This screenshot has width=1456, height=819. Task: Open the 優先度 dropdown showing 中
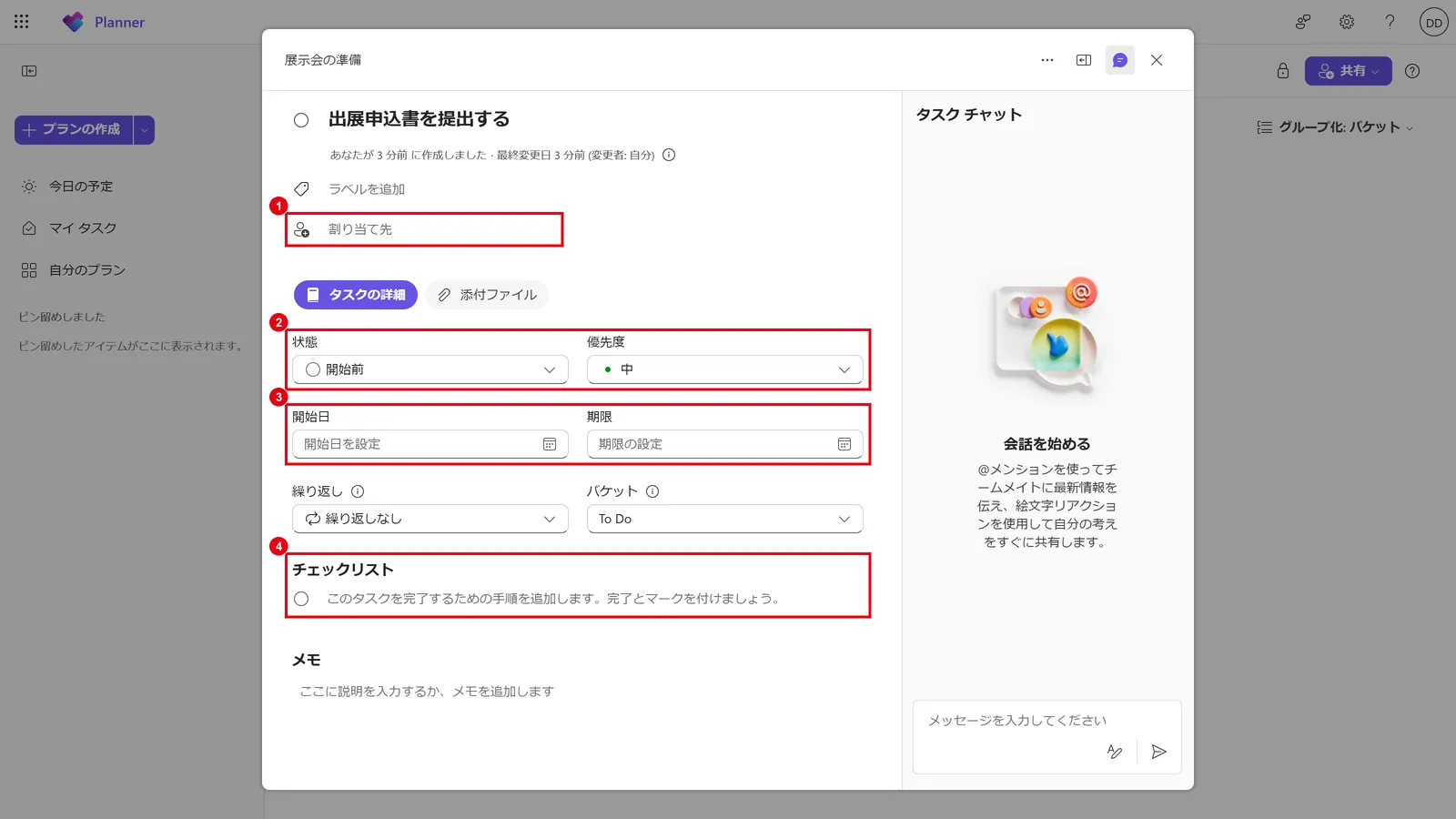(725, 369)
